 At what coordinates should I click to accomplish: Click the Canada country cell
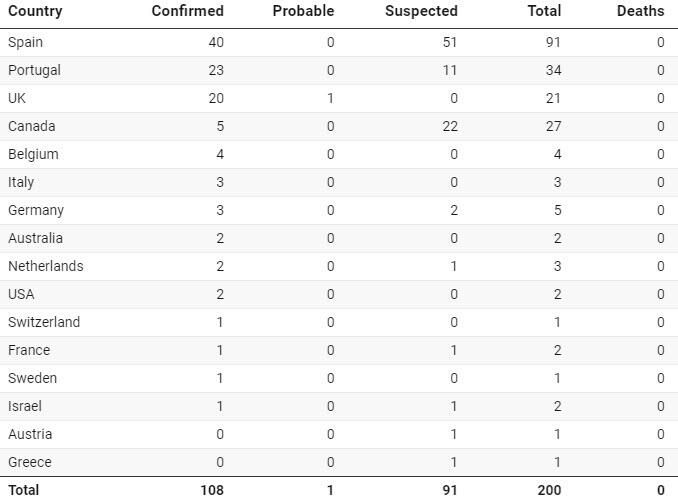click(31, 126)
